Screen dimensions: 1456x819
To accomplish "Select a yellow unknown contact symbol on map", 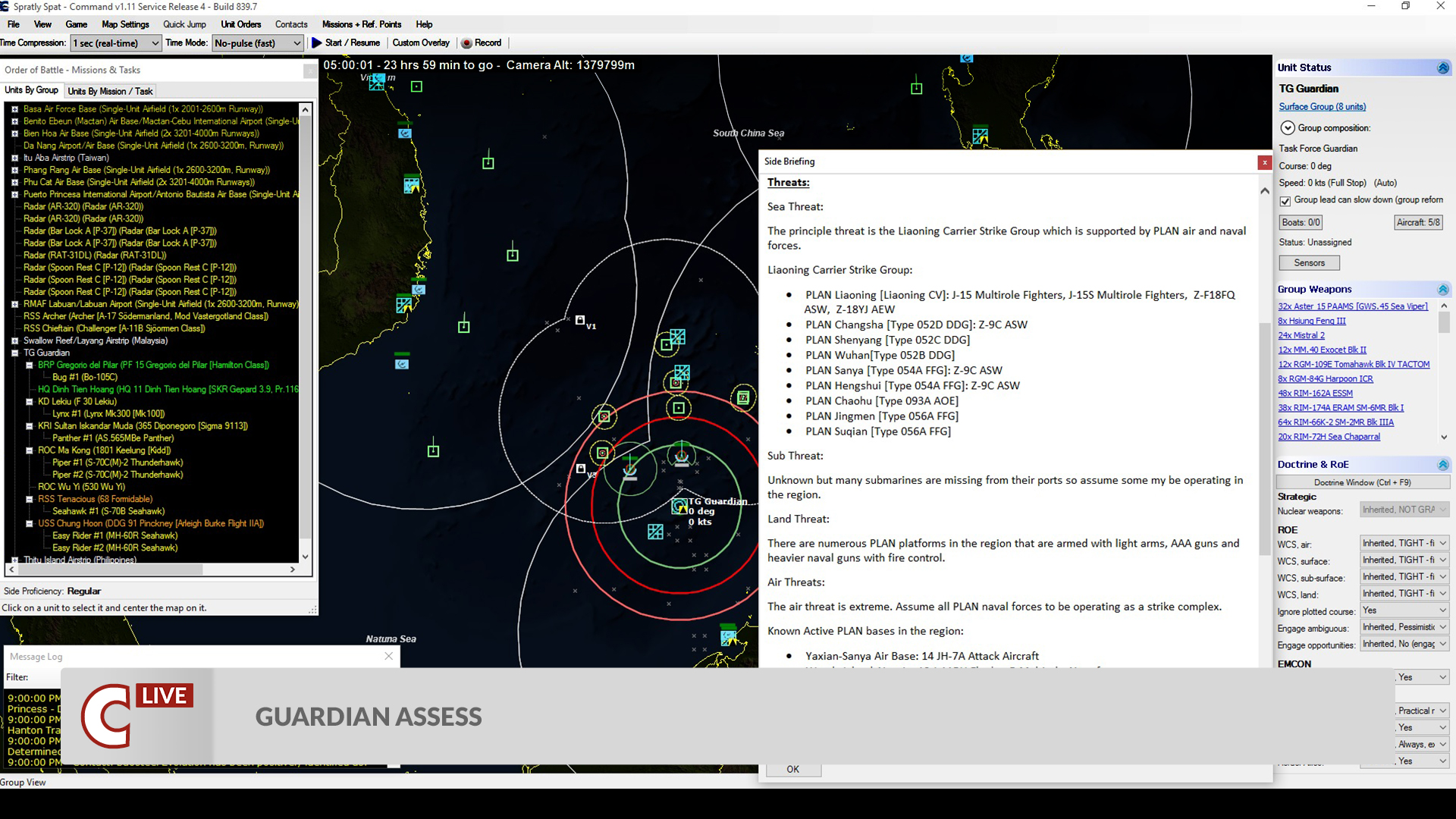I will point(742,397).
